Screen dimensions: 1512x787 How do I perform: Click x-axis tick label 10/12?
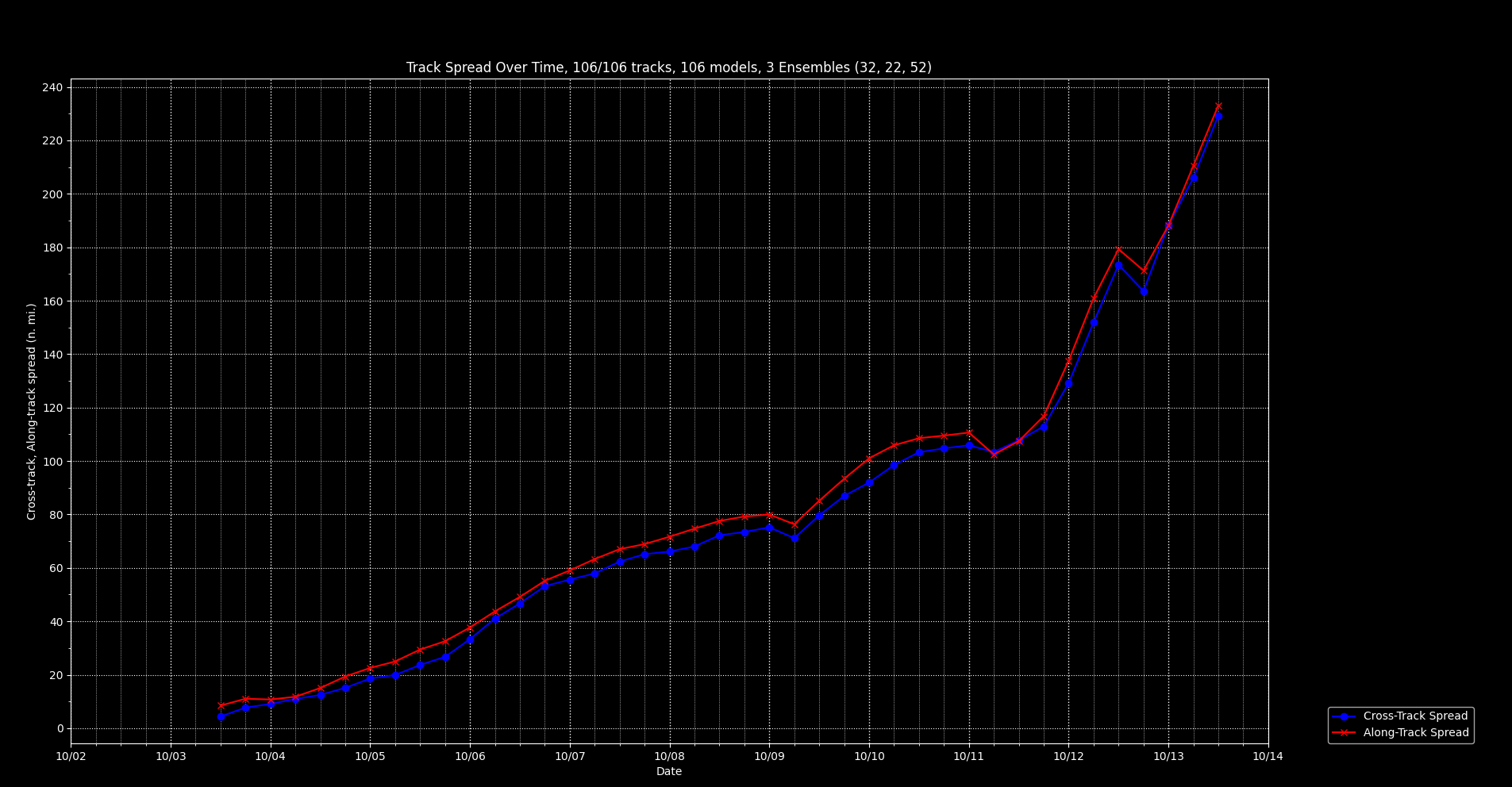tap(1068, 757)
